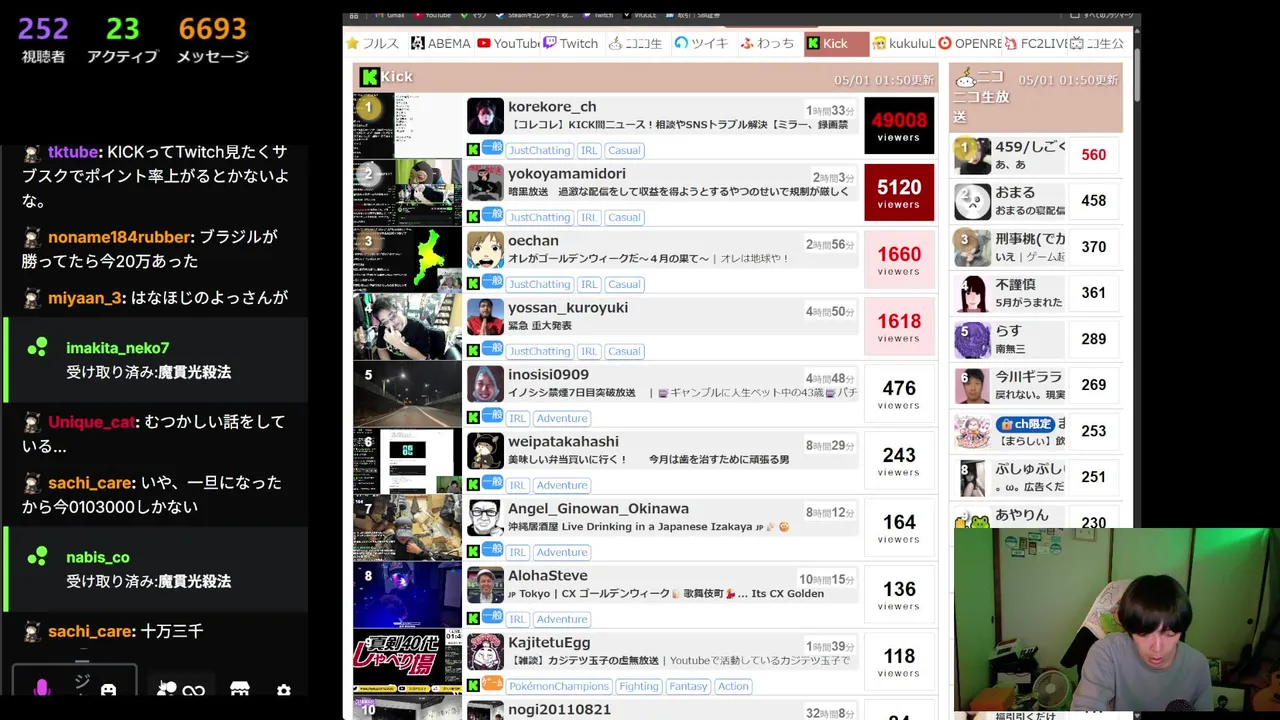Click 49008 viewers count box
This screenshot has width=1280, height=720.
coord(899,126)
